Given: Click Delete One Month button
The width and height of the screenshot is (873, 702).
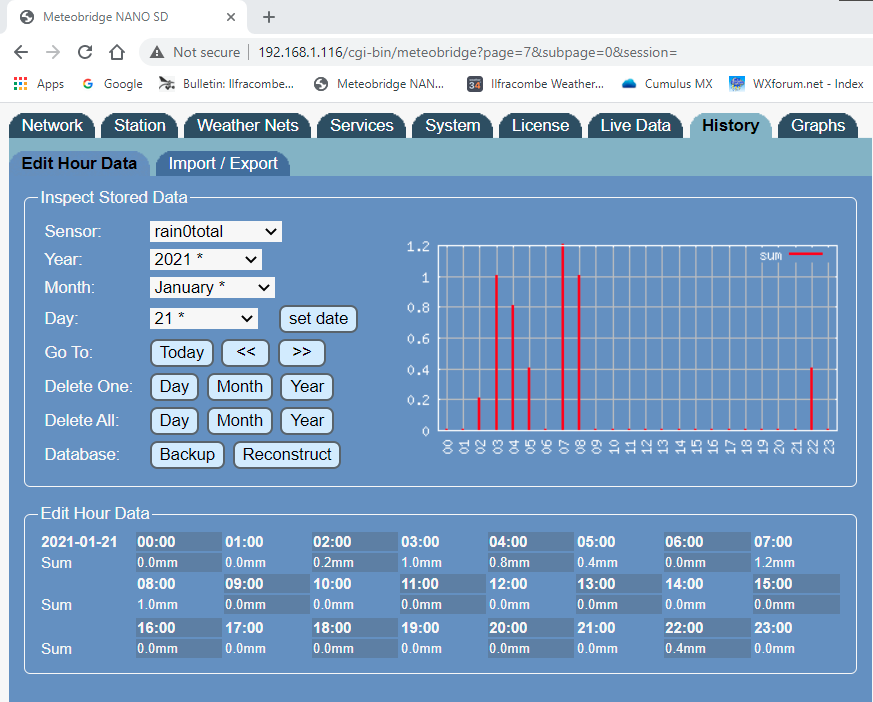Looking at the screenshot, I should click(239, 386).
